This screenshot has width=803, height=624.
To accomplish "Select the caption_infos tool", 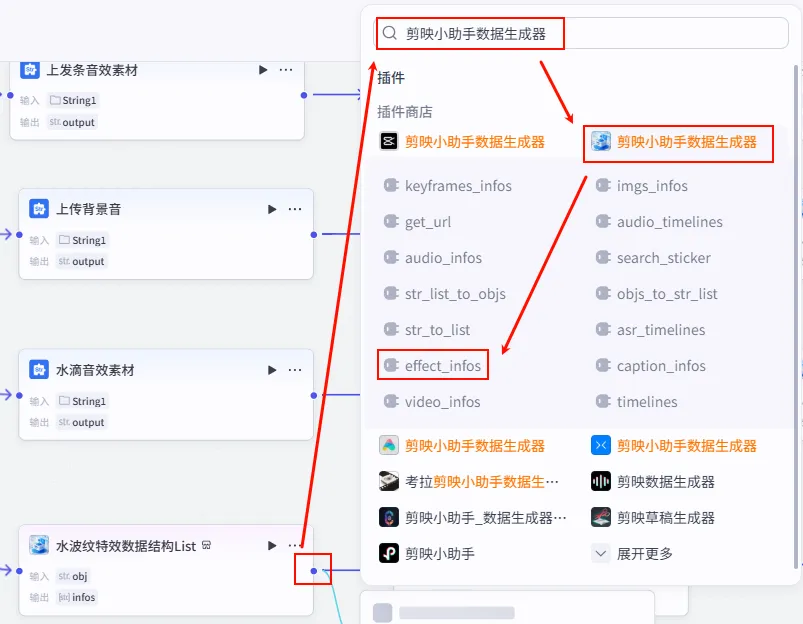I will 650,365.
